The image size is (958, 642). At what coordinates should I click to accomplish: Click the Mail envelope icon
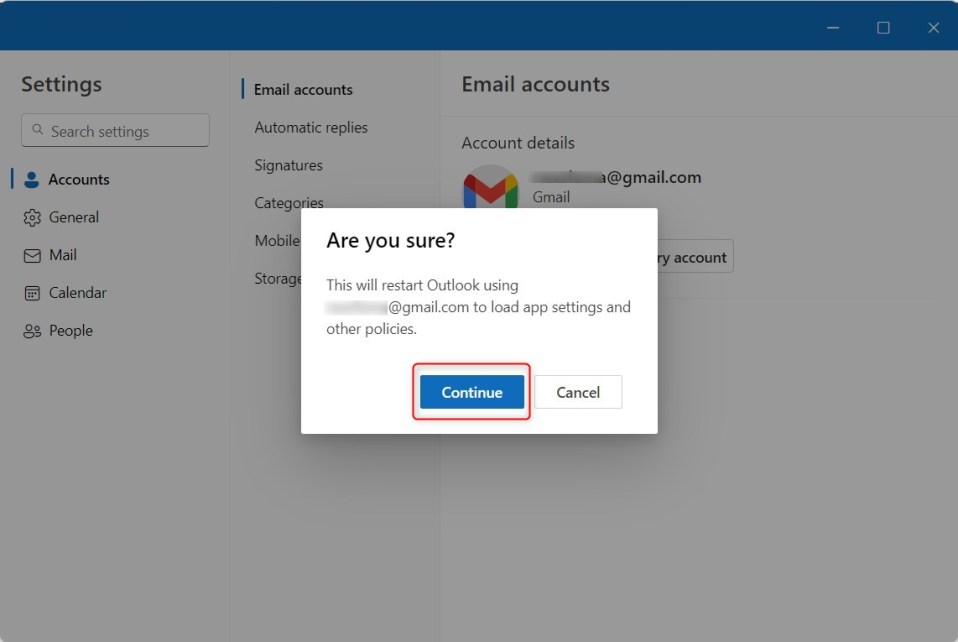32,255
